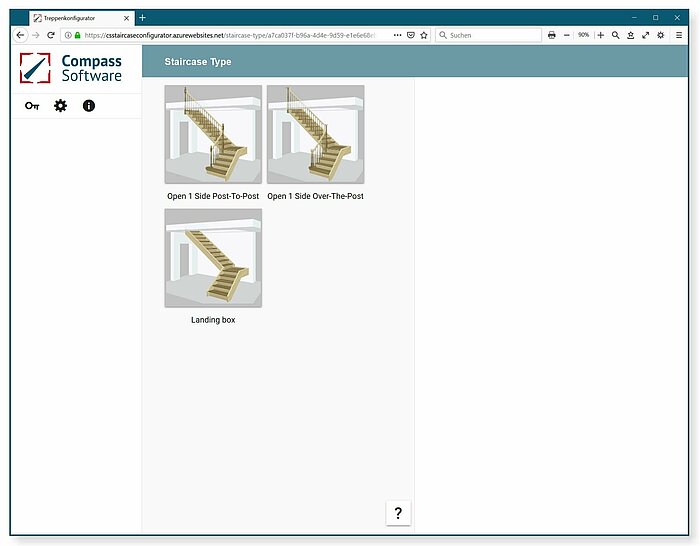
Task: Click the zoom in plus icon in toolbar
Action: coord(600,35)
